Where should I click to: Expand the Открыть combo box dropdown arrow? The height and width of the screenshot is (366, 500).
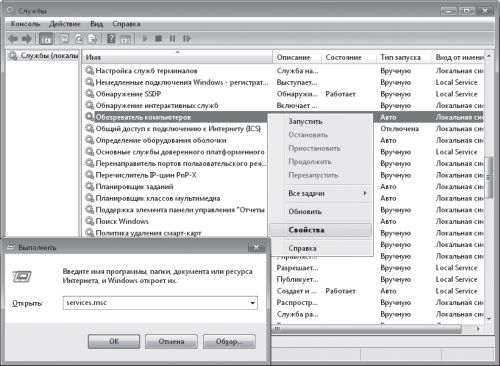pyautogui.click(x=253, y=303)
